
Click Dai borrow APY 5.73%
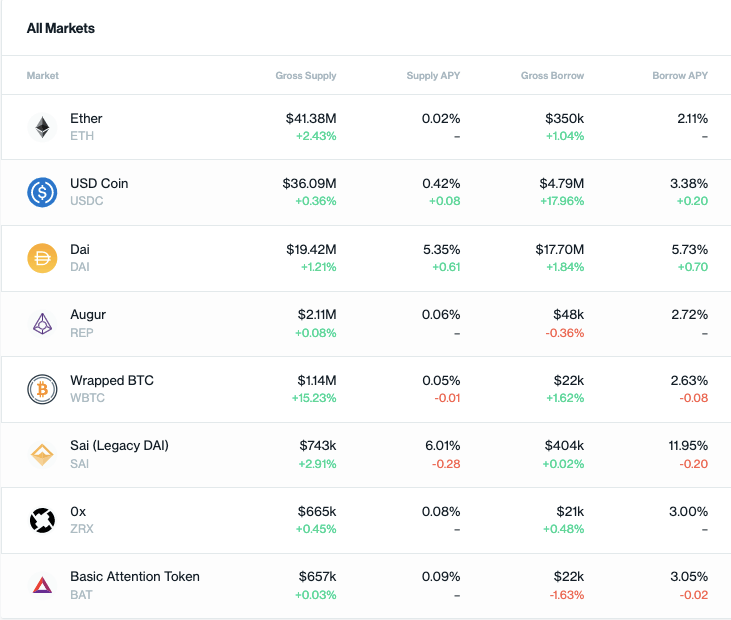pos(690,249)
